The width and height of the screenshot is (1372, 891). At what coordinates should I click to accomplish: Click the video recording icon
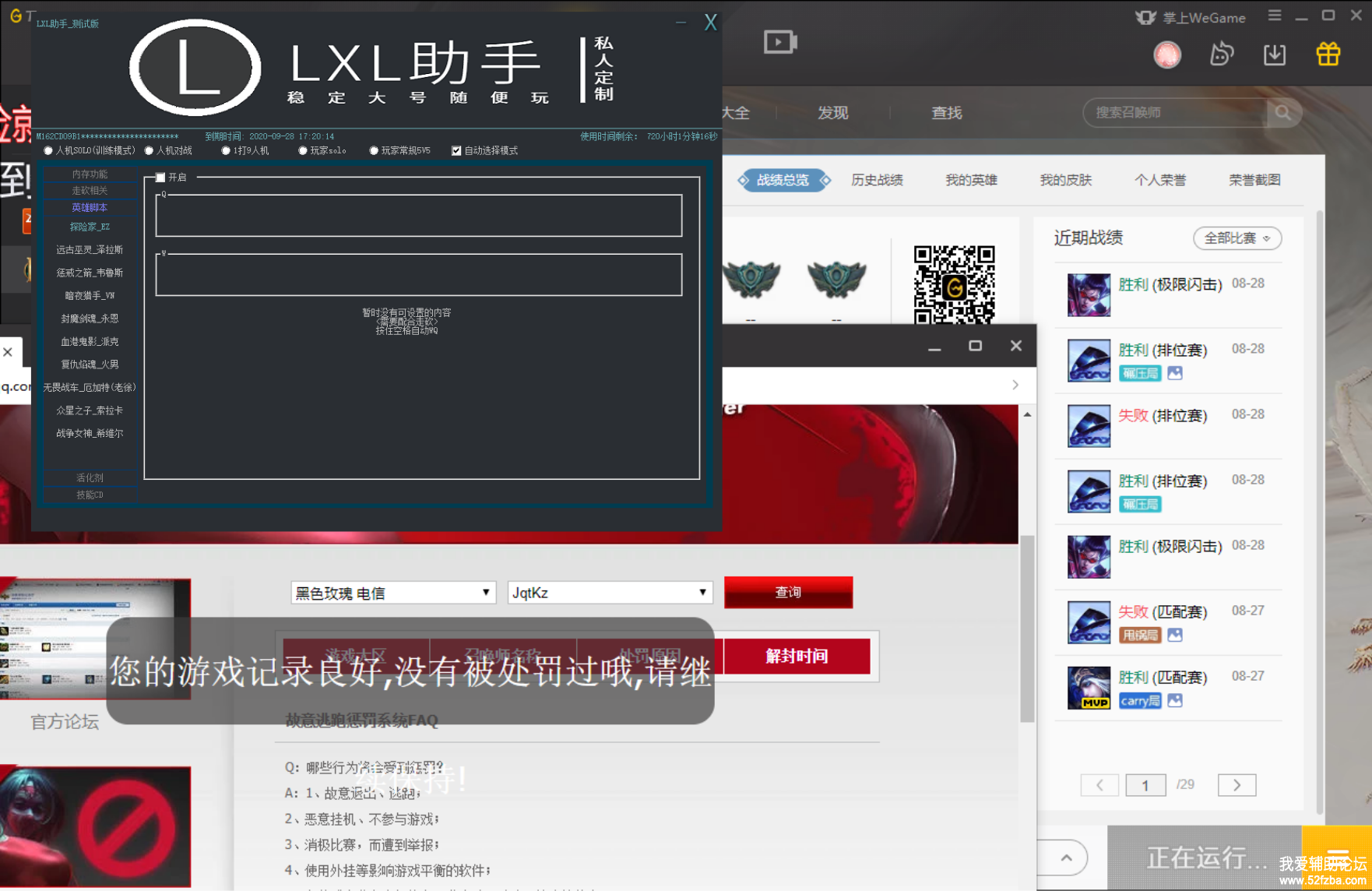tap(779, 42)
